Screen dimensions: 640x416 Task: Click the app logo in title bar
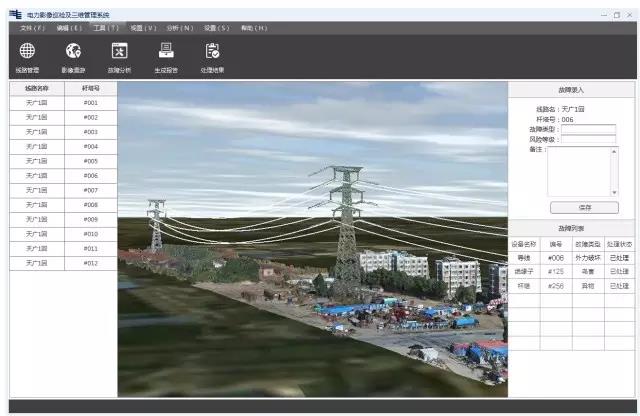point(14,15)
